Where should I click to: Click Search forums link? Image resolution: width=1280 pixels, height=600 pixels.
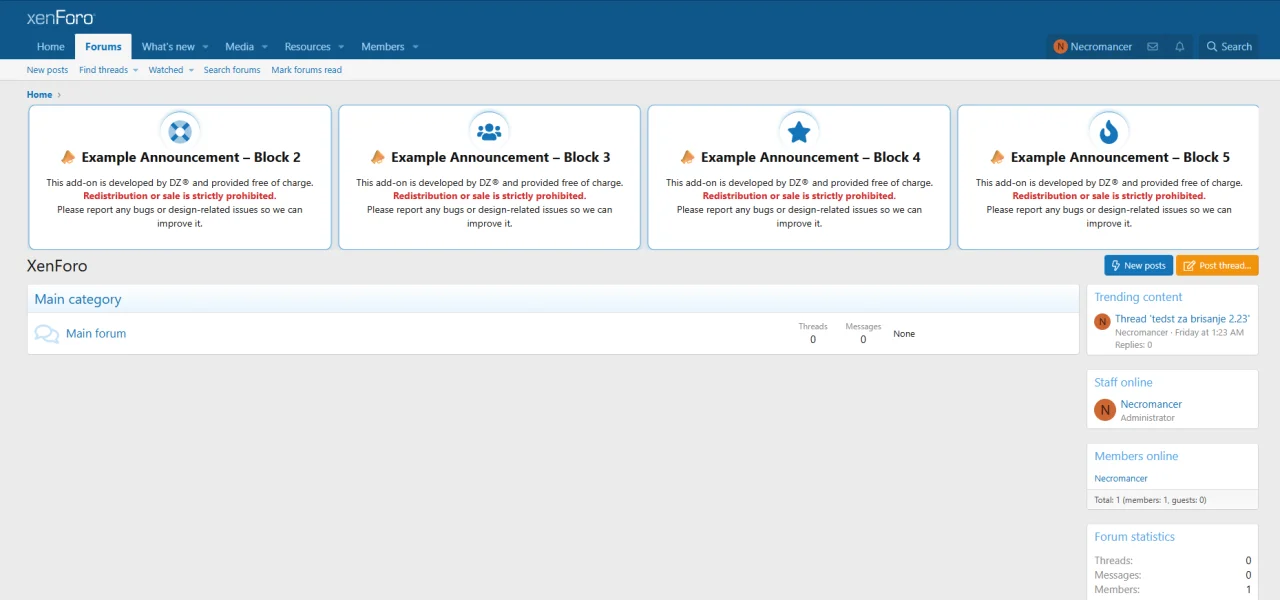tap(232, 70)
